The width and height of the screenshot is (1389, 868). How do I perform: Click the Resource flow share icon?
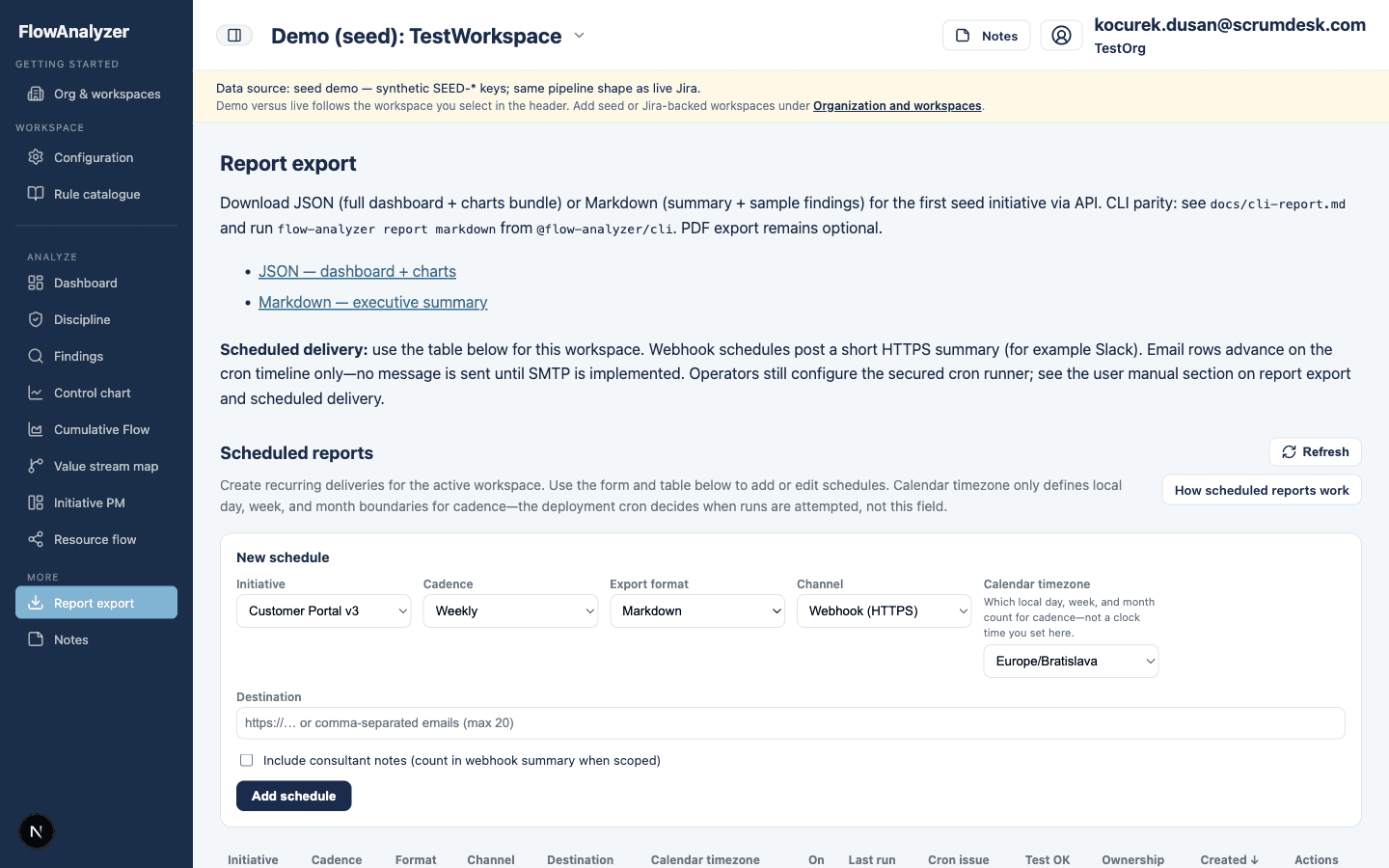(36, 539)
